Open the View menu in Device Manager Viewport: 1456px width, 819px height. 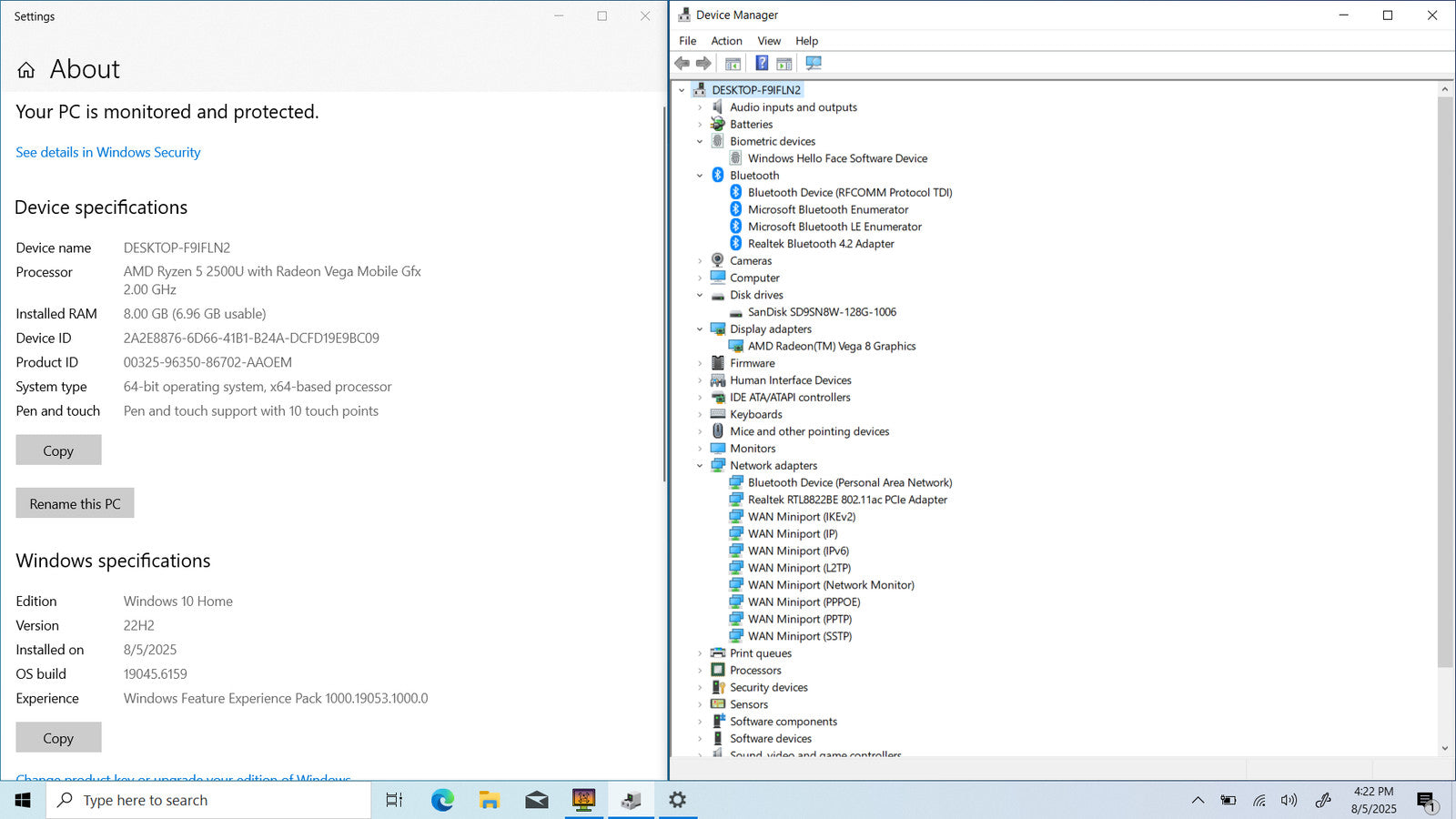pyautogui.click(x=769, y=41)
